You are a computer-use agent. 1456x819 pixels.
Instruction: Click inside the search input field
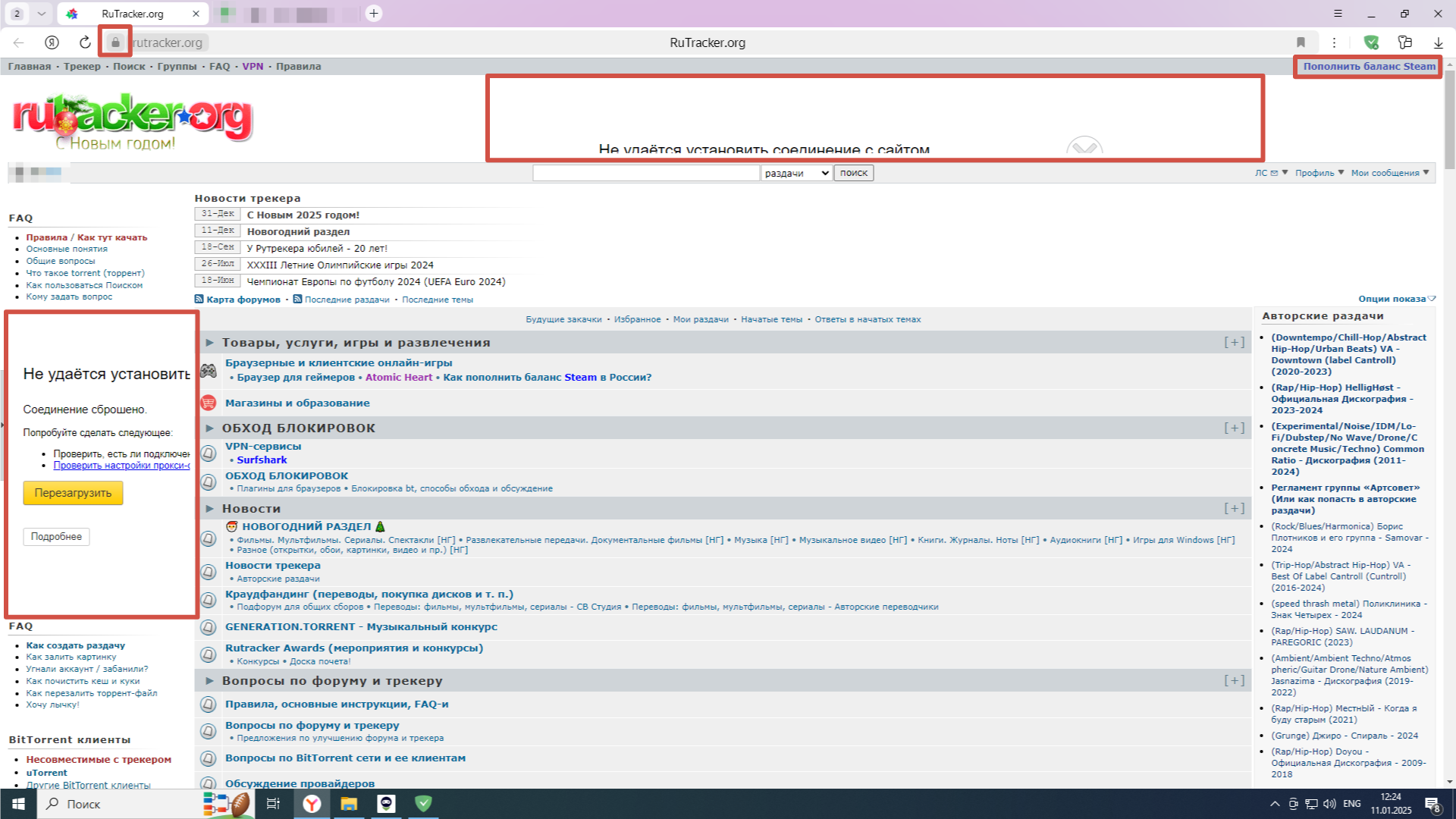[x=645, y=172]
